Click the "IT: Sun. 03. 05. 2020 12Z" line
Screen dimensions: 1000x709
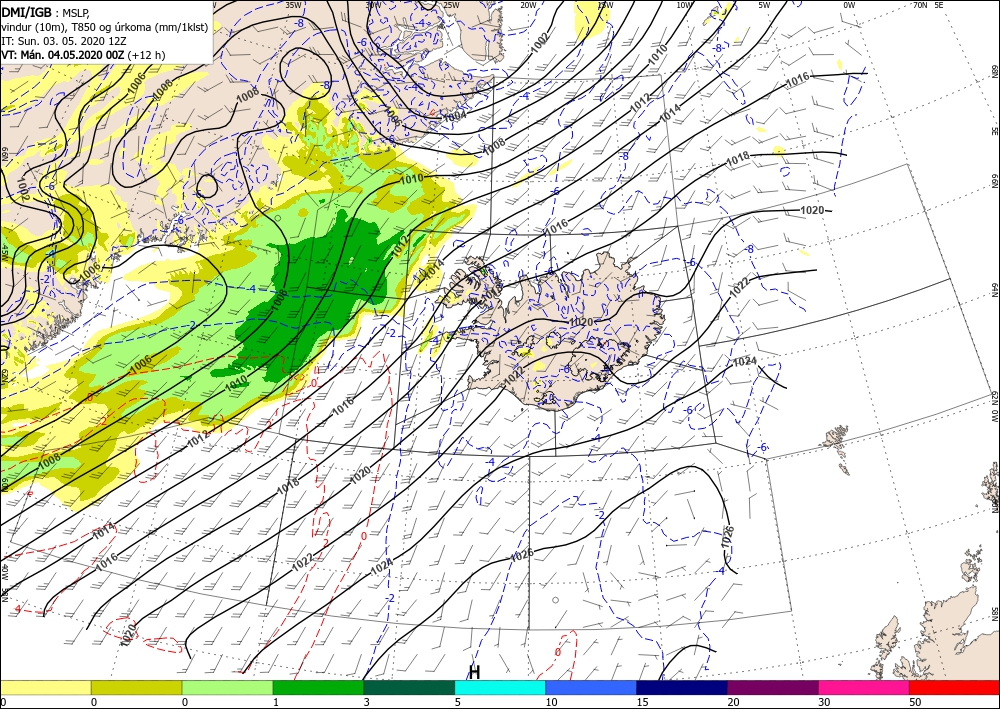[x=64, y=40]
